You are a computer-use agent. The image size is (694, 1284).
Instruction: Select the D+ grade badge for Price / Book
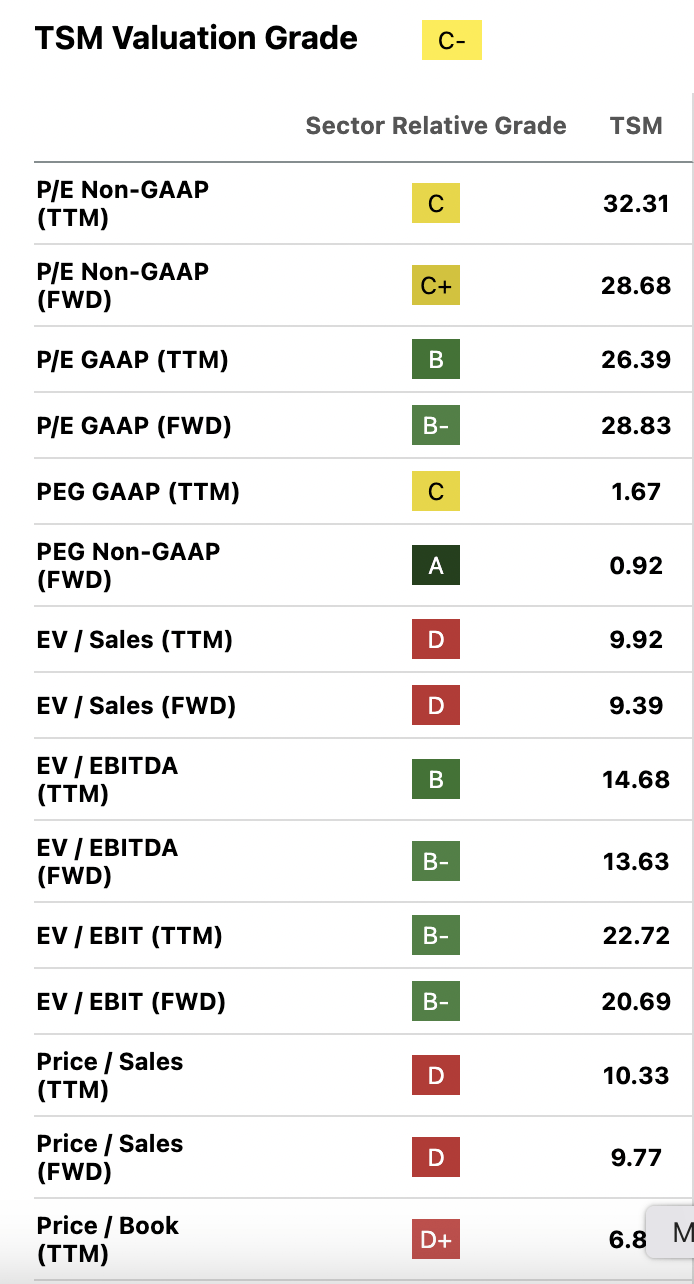435,1240
